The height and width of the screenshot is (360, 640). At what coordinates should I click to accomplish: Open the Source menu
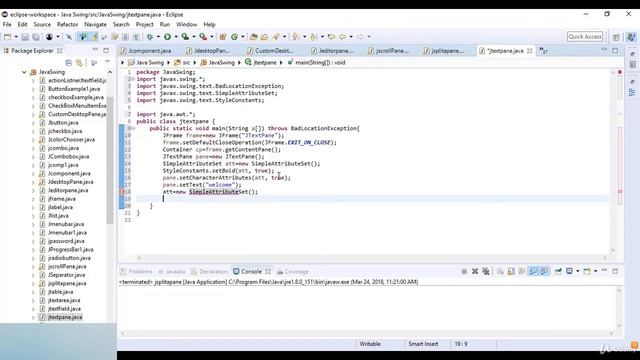click(x=42, y=24)
